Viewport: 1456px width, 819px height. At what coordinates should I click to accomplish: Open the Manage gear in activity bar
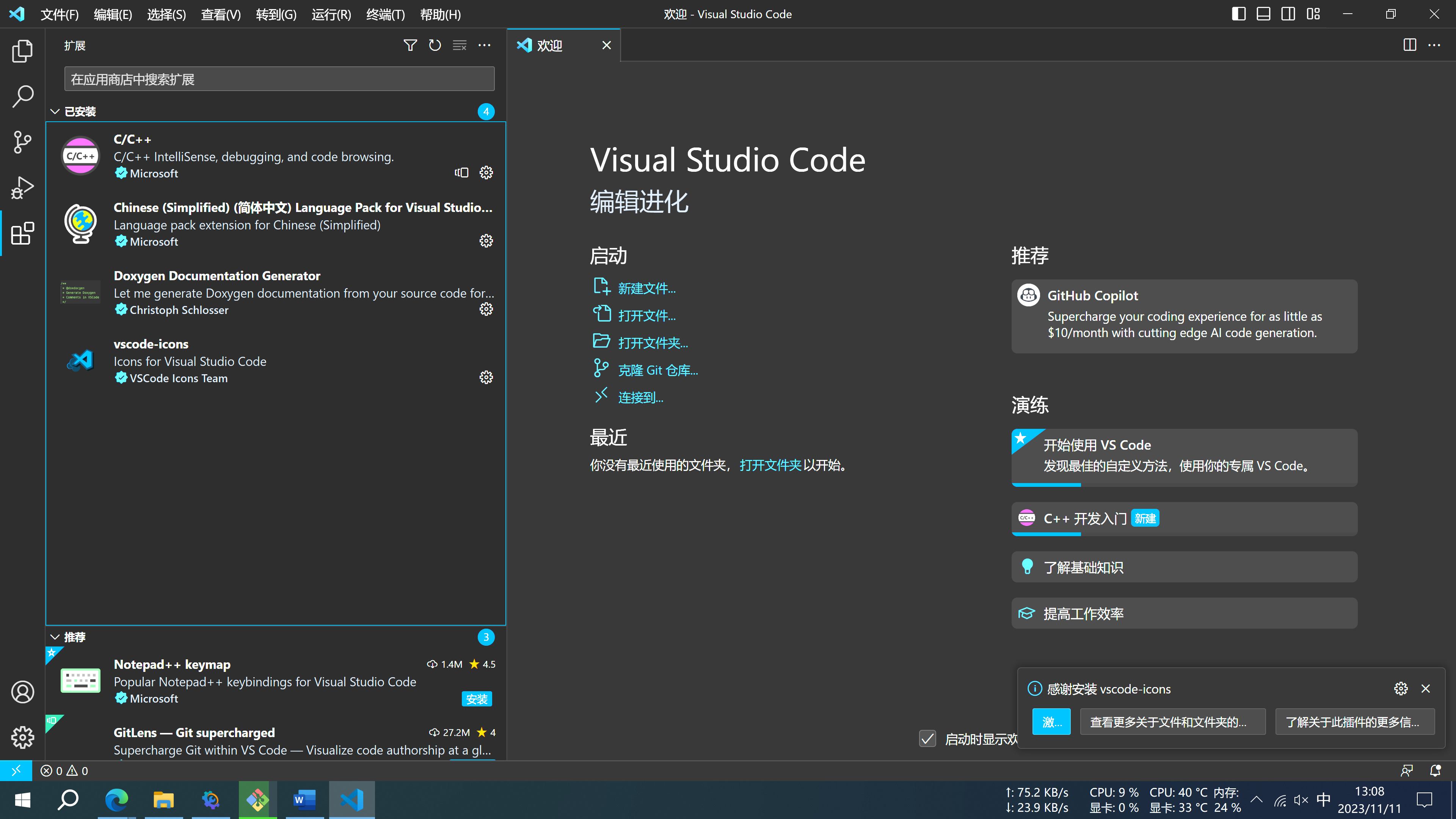click(x=23, y=737)
